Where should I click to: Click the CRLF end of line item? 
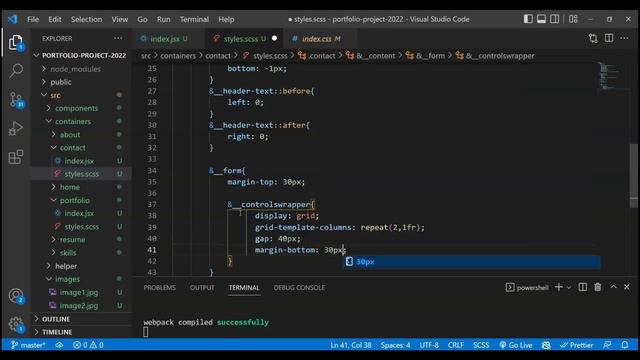[456, 345]
